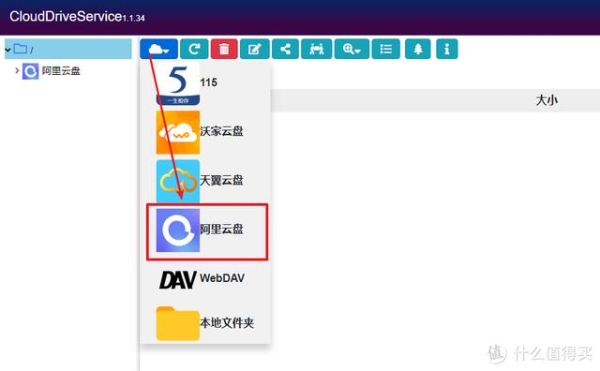Collapse the root folder tree node
This screenshot has height=371, width=600.
pyautogui.click(x=7, y=49)
